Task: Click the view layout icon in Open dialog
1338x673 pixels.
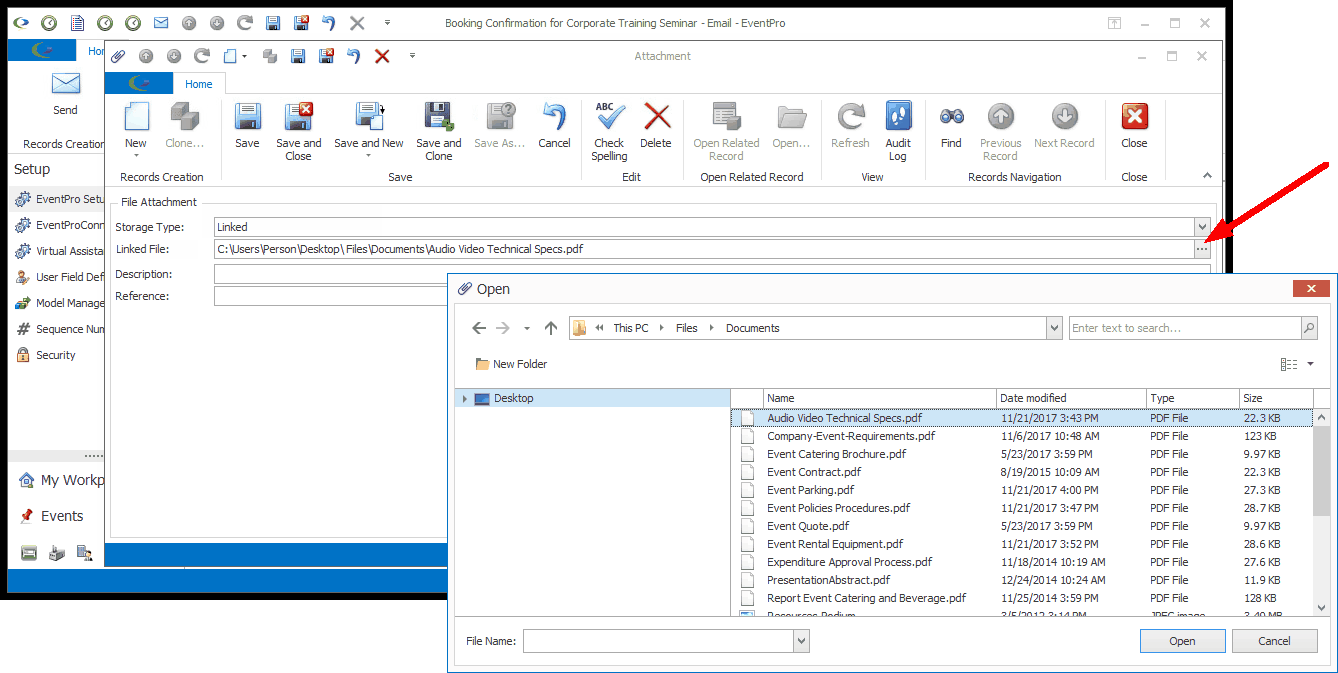Action: click(1289, 364)
